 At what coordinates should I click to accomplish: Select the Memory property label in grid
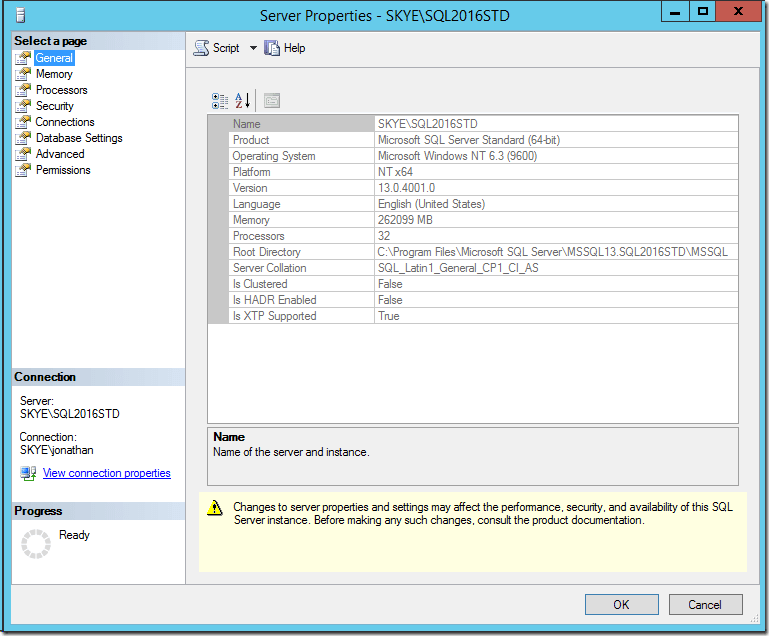tap(251, 220)
